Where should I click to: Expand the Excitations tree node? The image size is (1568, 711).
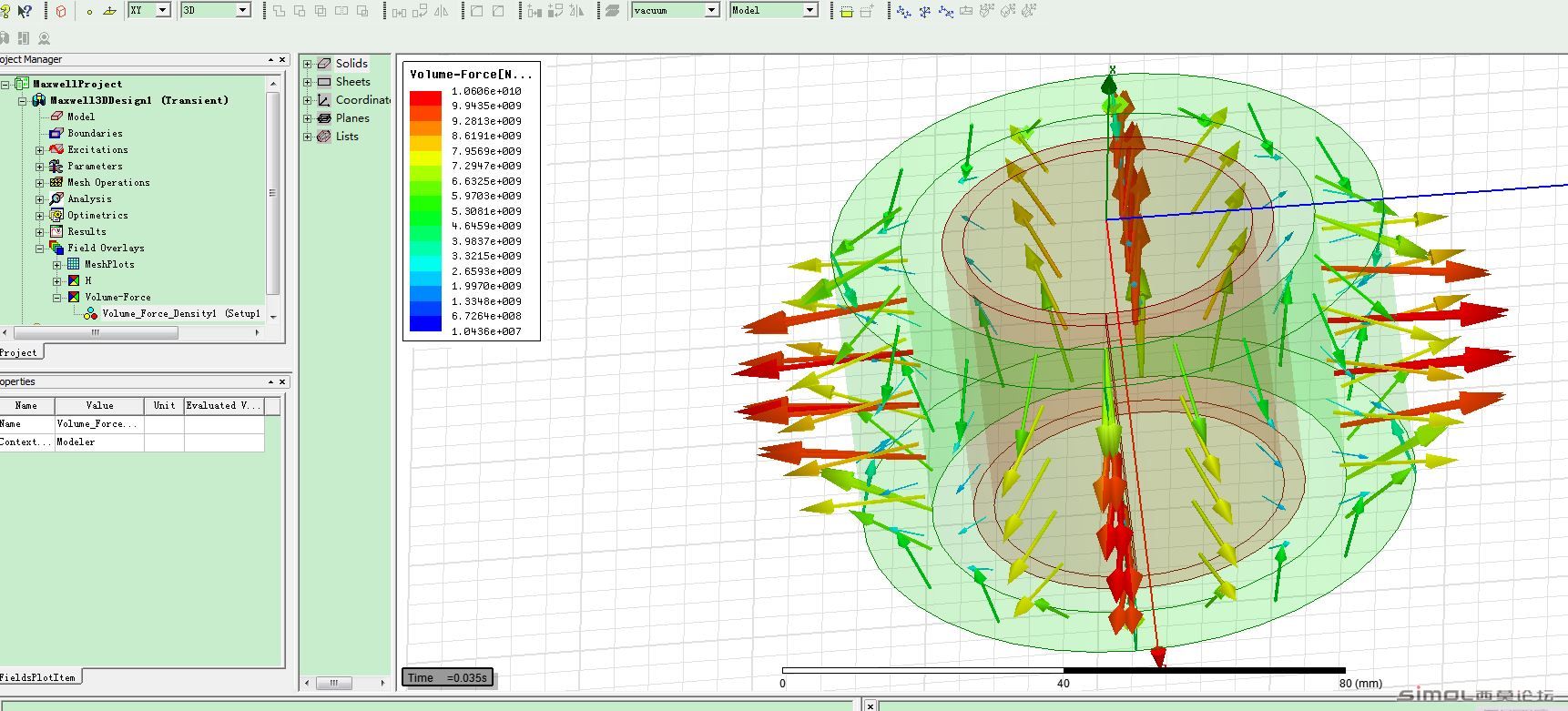point(39,149)
